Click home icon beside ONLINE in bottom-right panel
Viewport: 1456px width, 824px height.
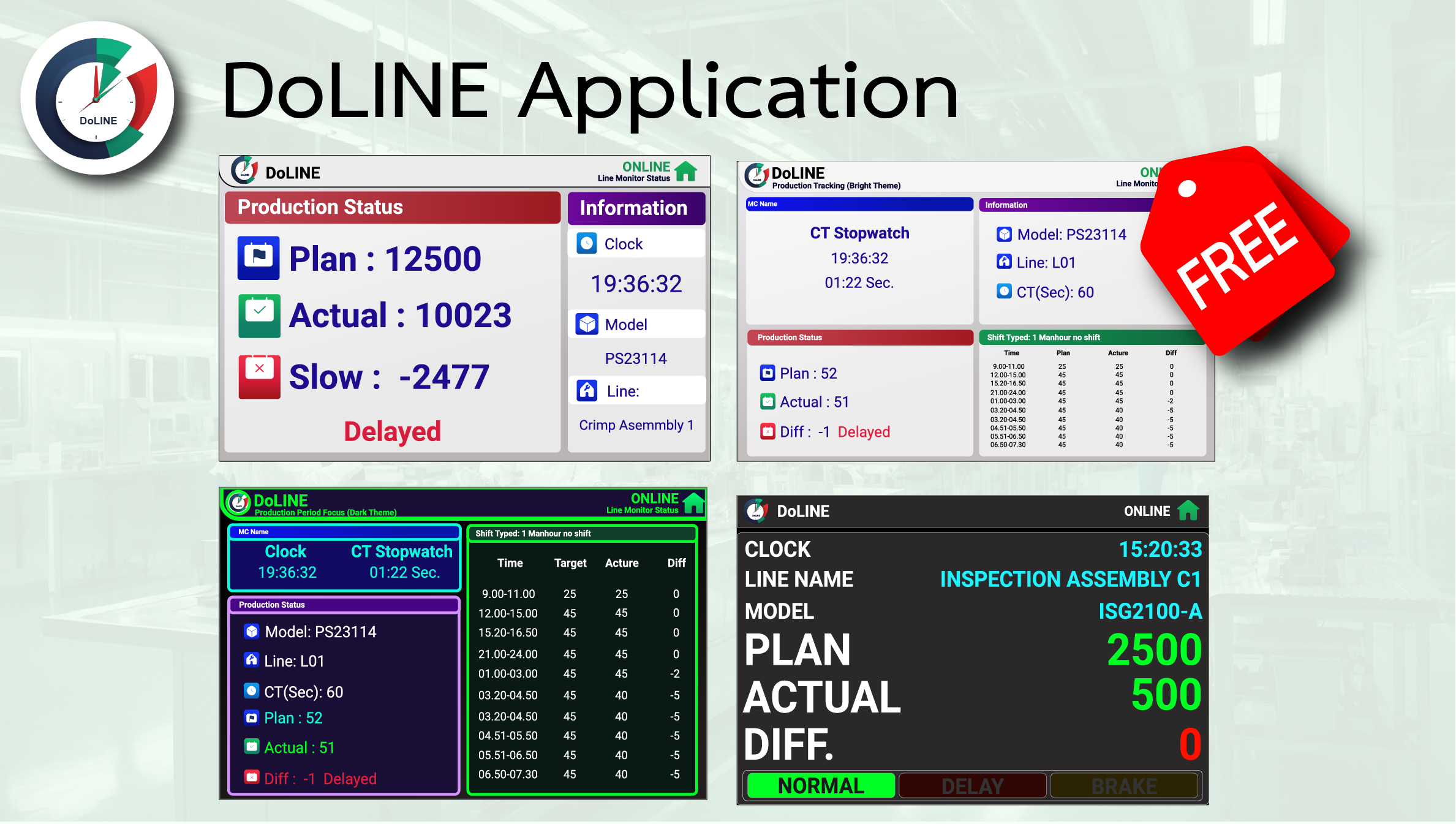coord(1188,510)
